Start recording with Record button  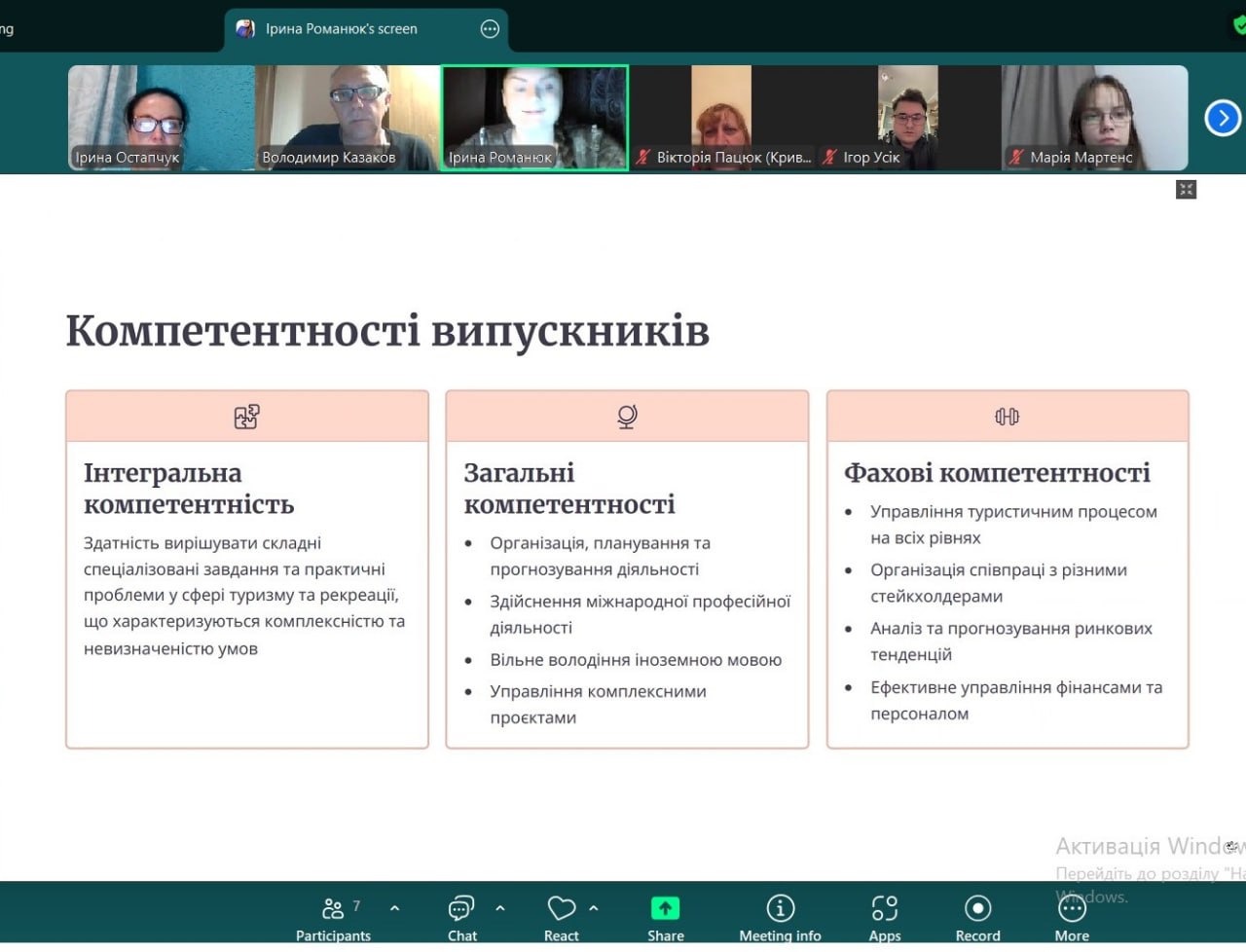pyautogui.click(x=977, y=917)
